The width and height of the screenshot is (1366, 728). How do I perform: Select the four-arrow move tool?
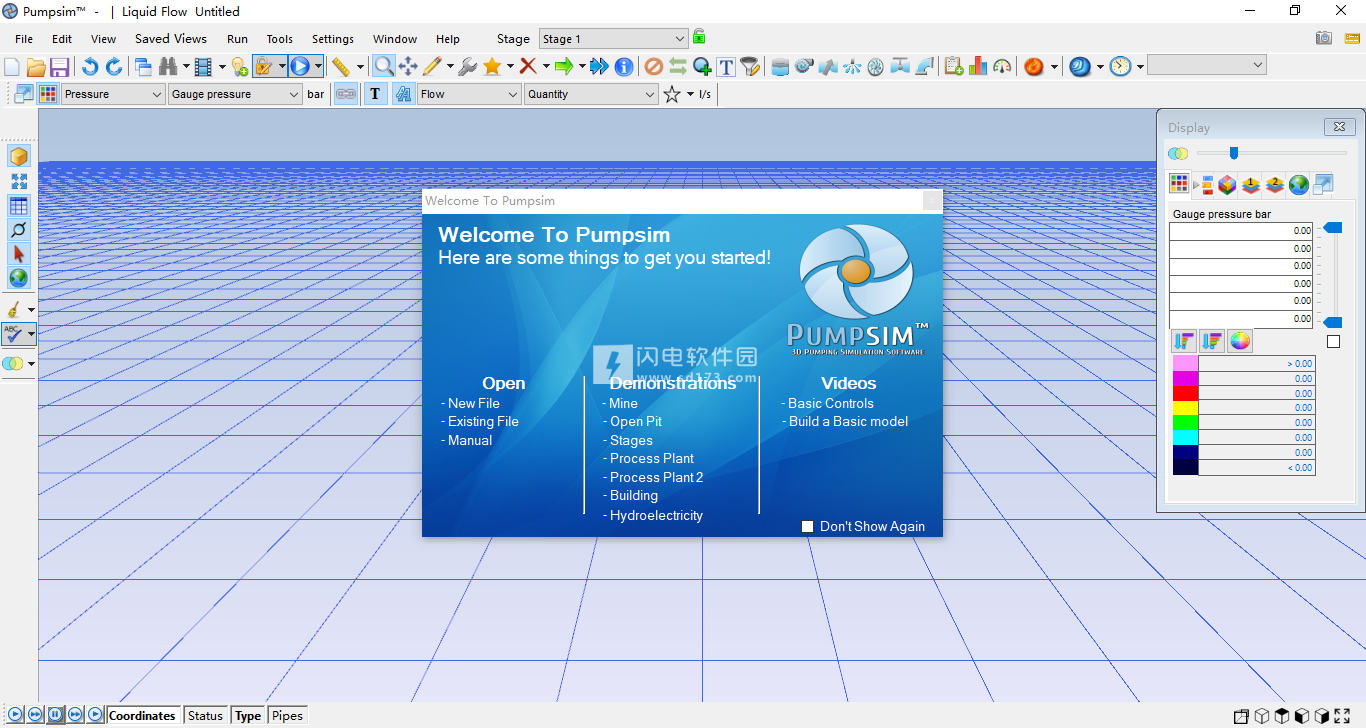tap(408, 67)
